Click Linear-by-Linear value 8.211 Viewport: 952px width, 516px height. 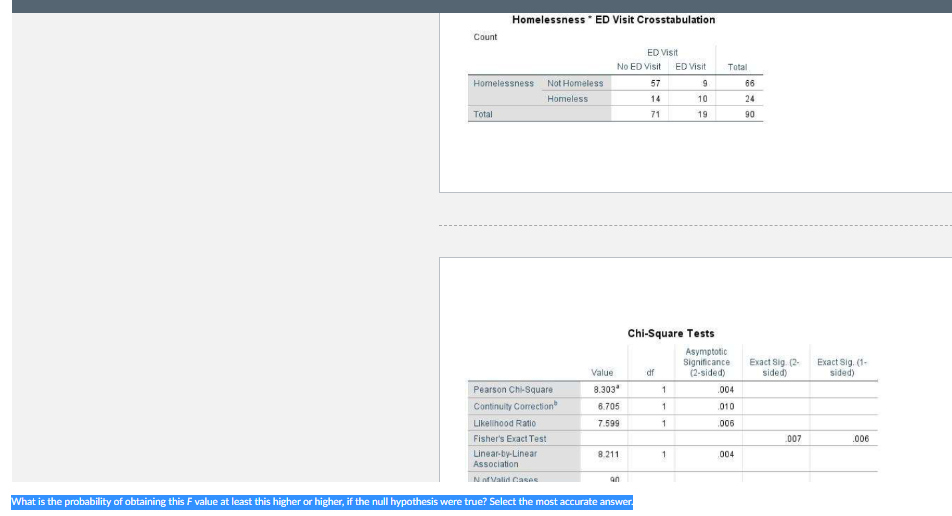(x=608, y=454)
